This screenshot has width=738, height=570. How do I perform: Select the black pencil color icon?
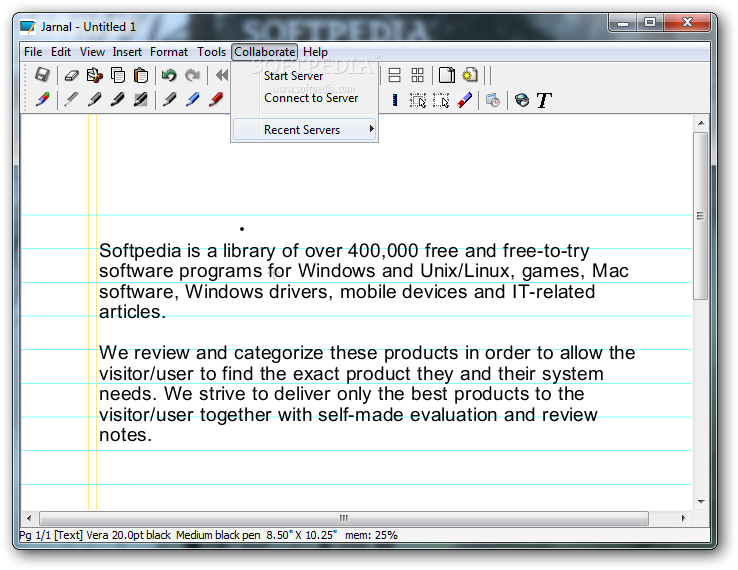169,99
